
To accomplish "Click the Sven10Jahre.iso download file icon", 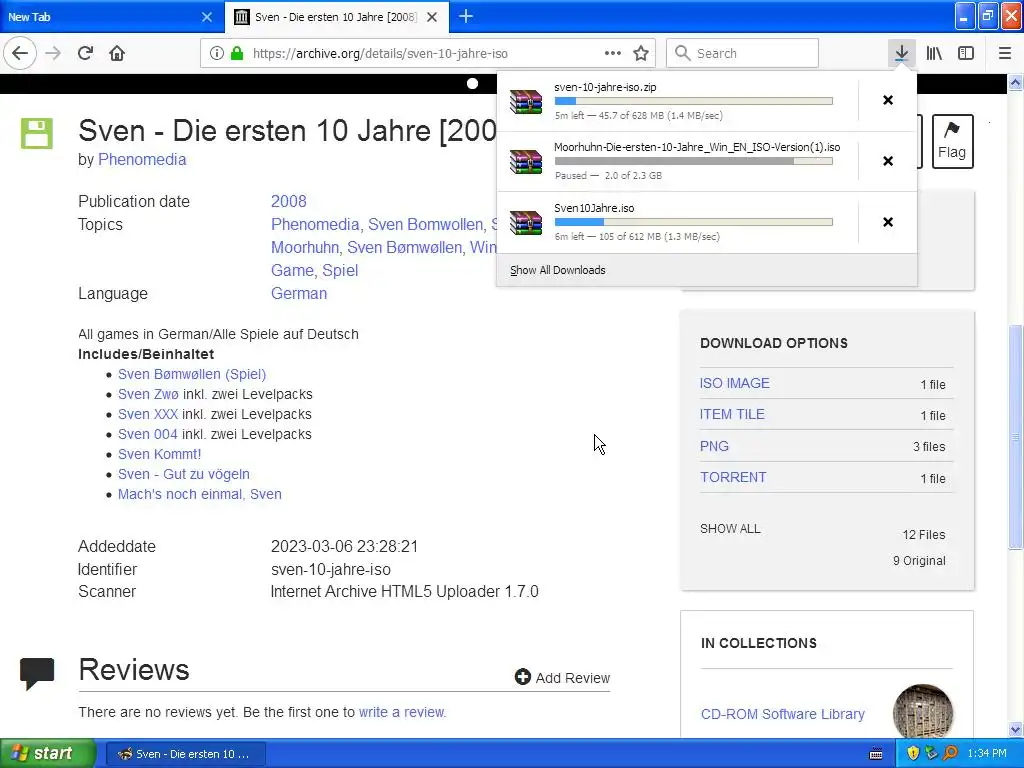I will point(526,222).
